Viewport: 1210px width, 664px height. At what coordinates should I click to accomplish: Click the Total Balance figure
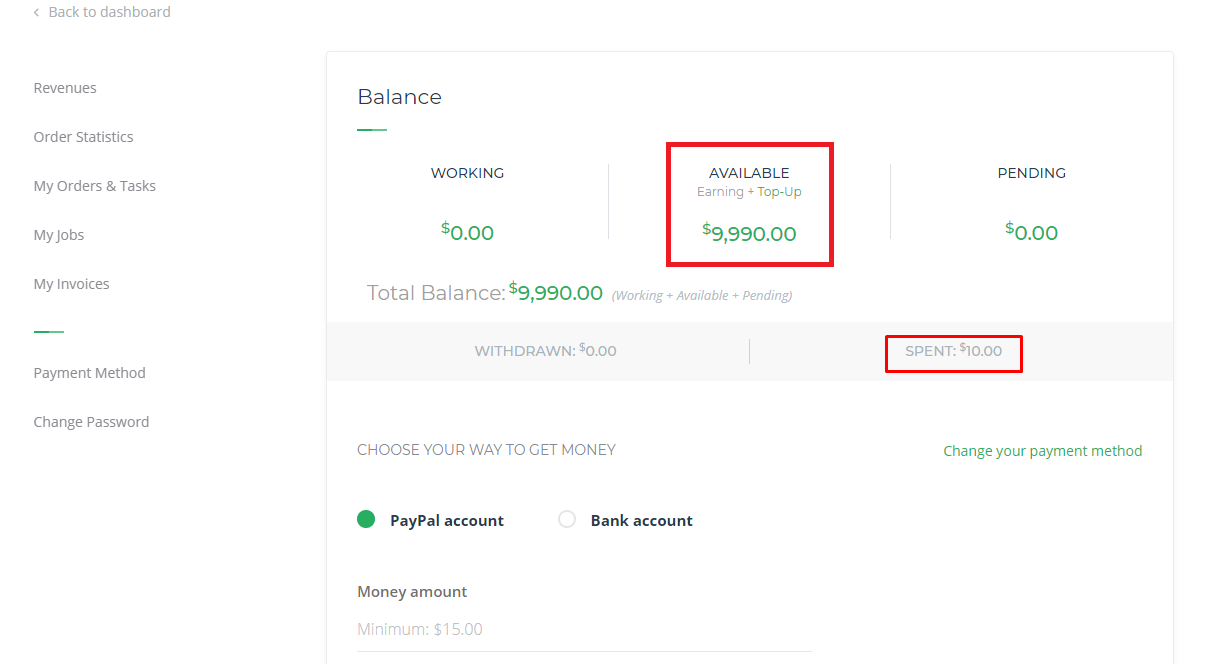[556, 293]
